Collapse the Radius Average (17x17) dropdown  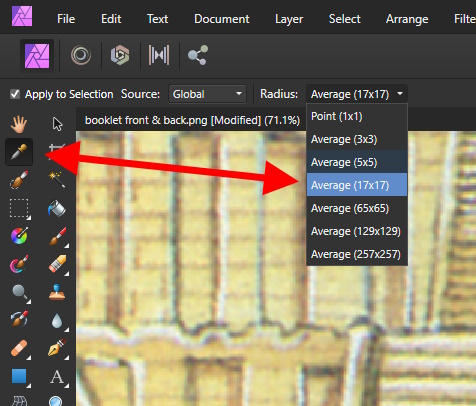point(357,94)
